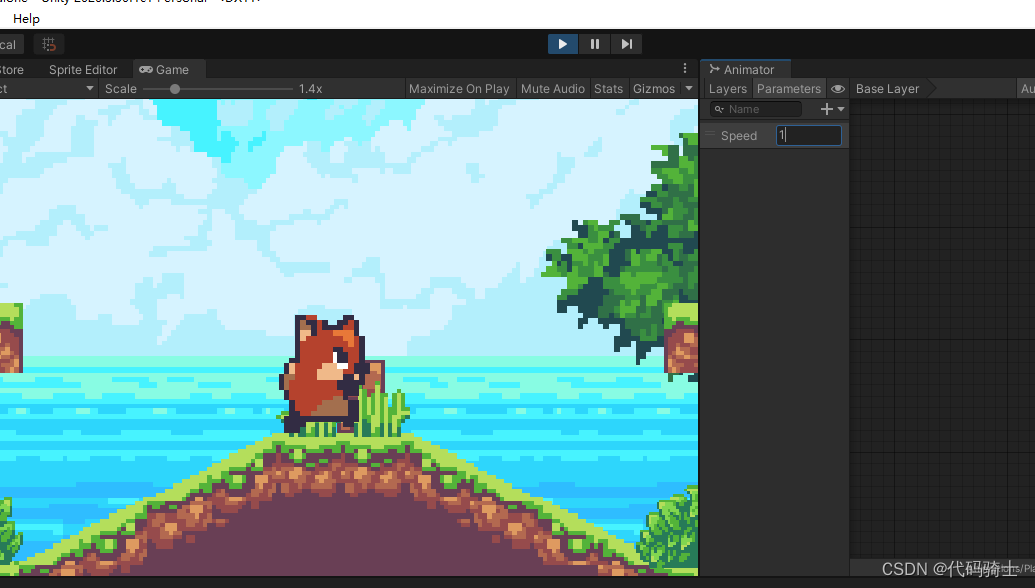
Task: Click the Step frame button
Action: pyautogui.click(x=626, y=44)
